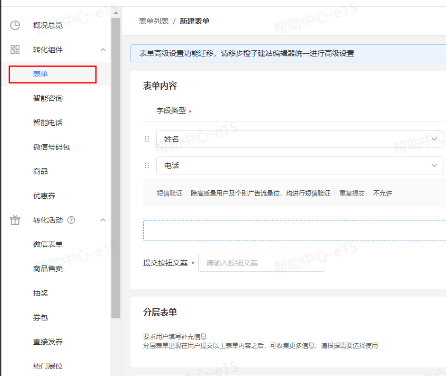Click the sidebar vertical scrollbar thumb
Viewport: 446px width, 376px height.
[x=116, y=168]
